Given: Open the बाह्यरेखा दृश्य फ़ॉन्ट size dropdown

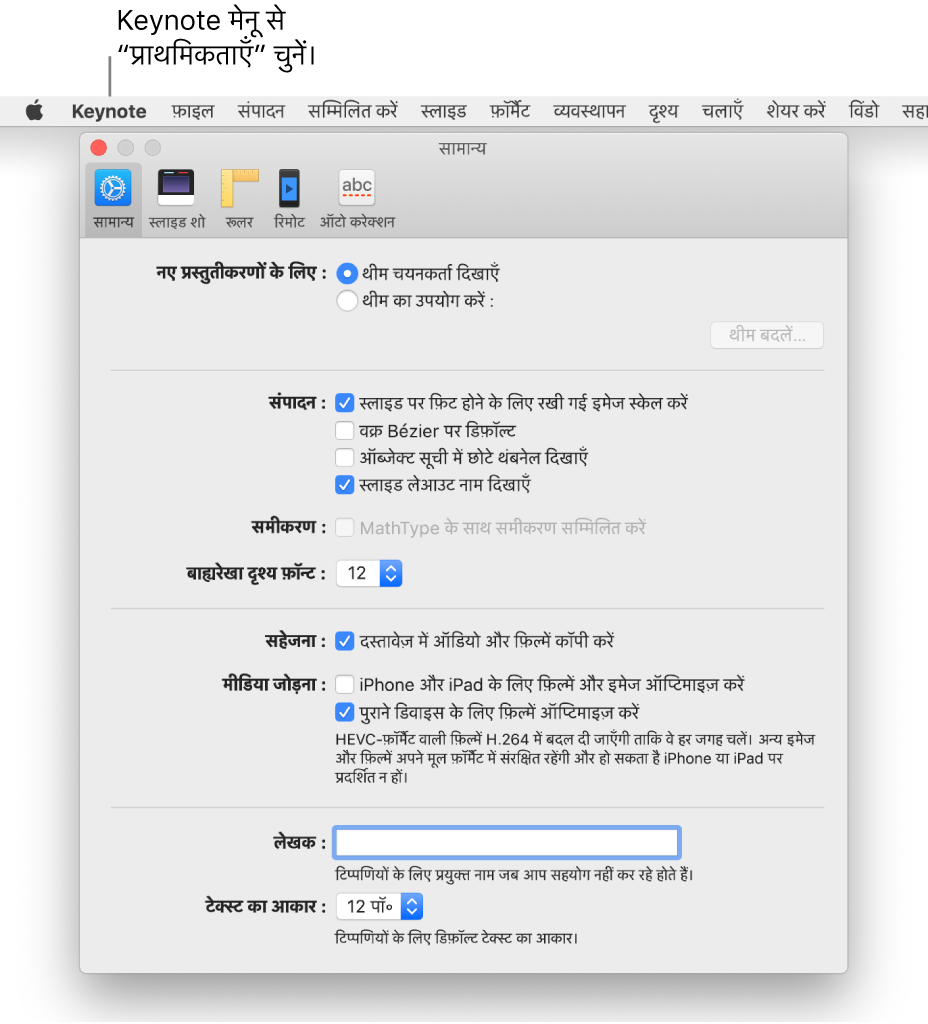Looking at the screenshot, I should (369, 573).
